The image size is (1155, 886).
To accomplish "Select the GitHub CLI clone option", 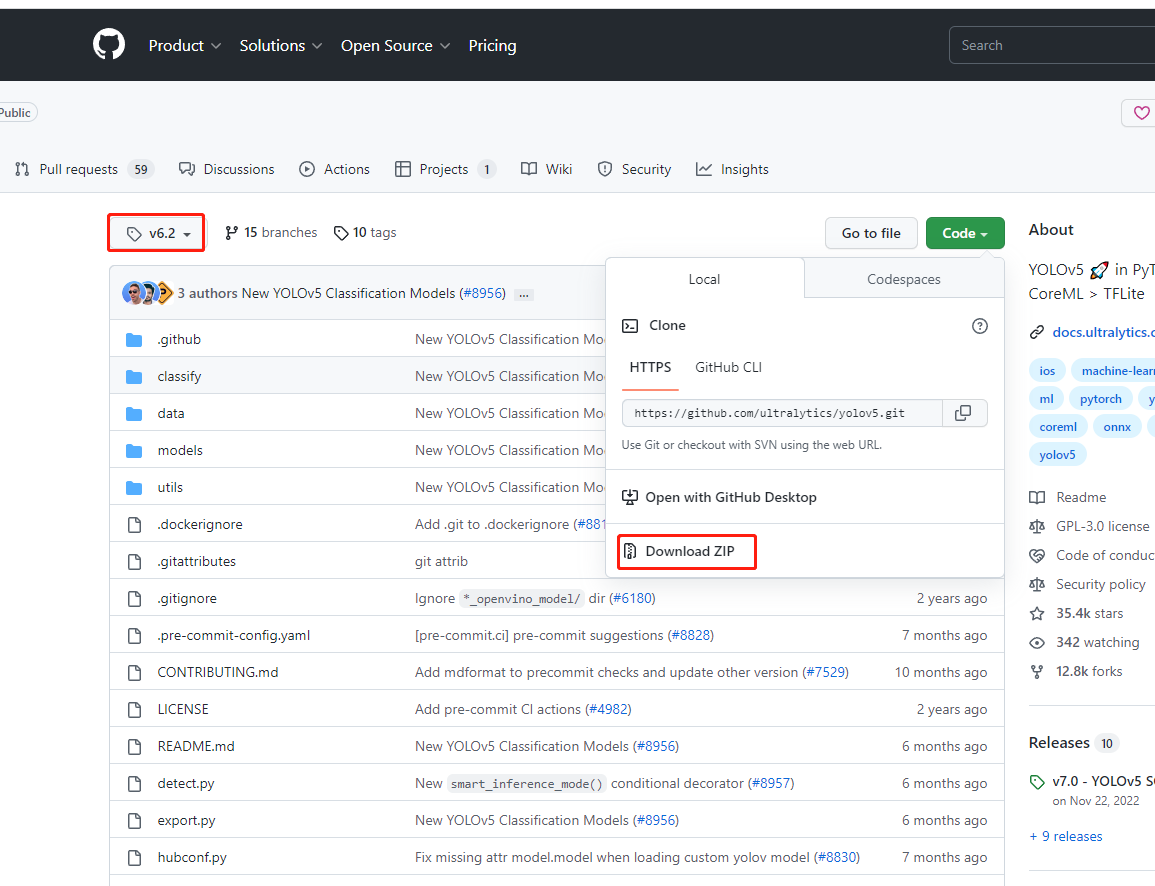I will click(729, 368).
